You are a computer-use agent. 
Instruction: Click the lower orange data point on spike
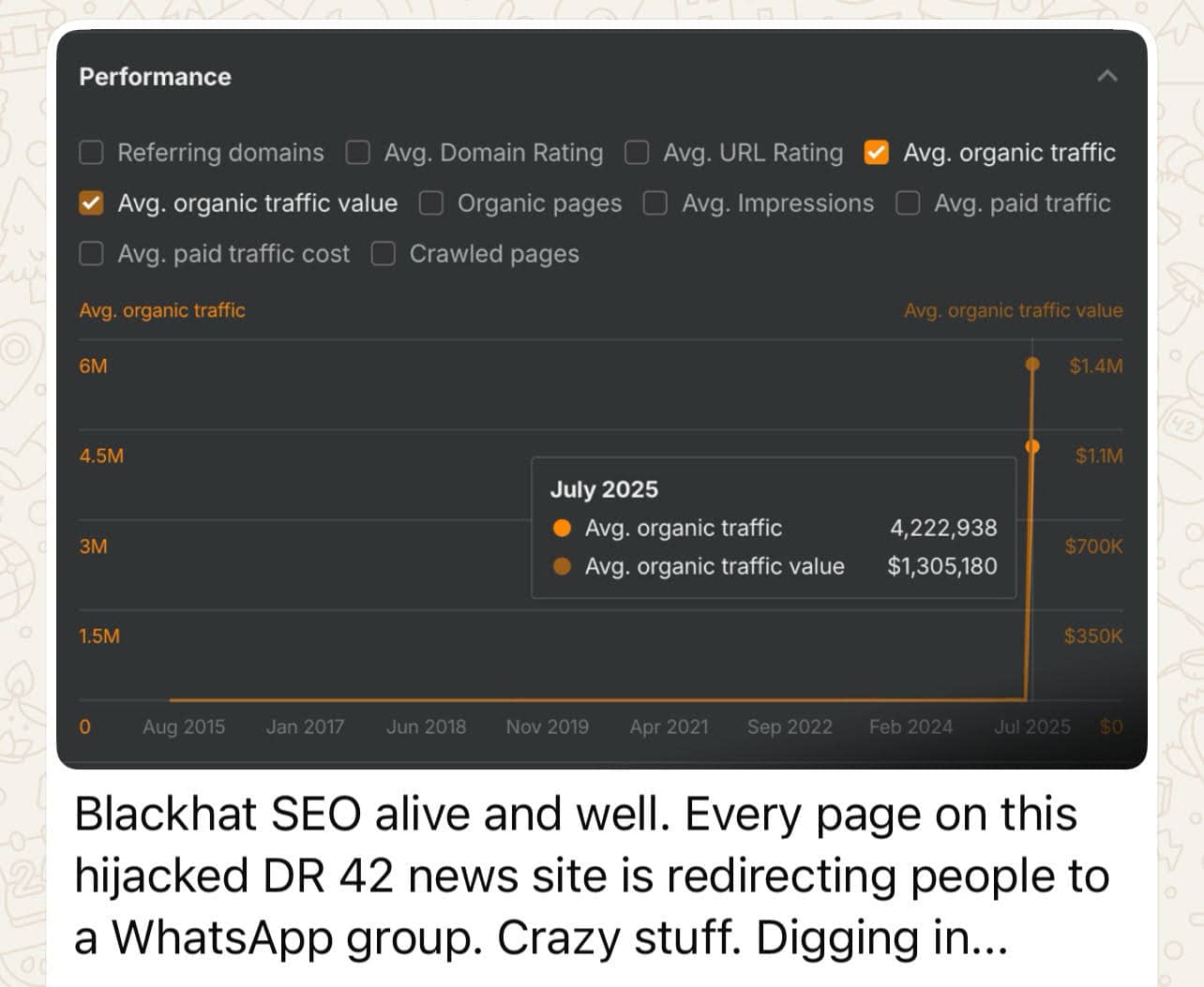(x=1032, y=446)
